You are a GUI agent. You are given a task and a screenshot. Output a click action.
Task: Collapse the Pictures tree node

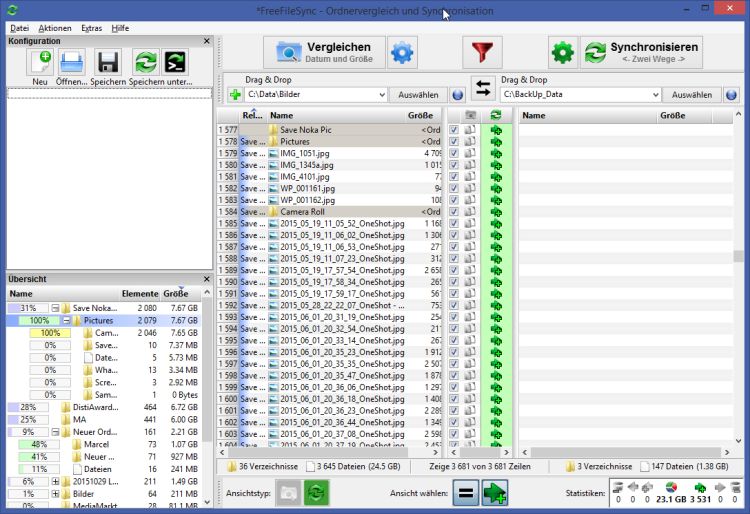66,320
